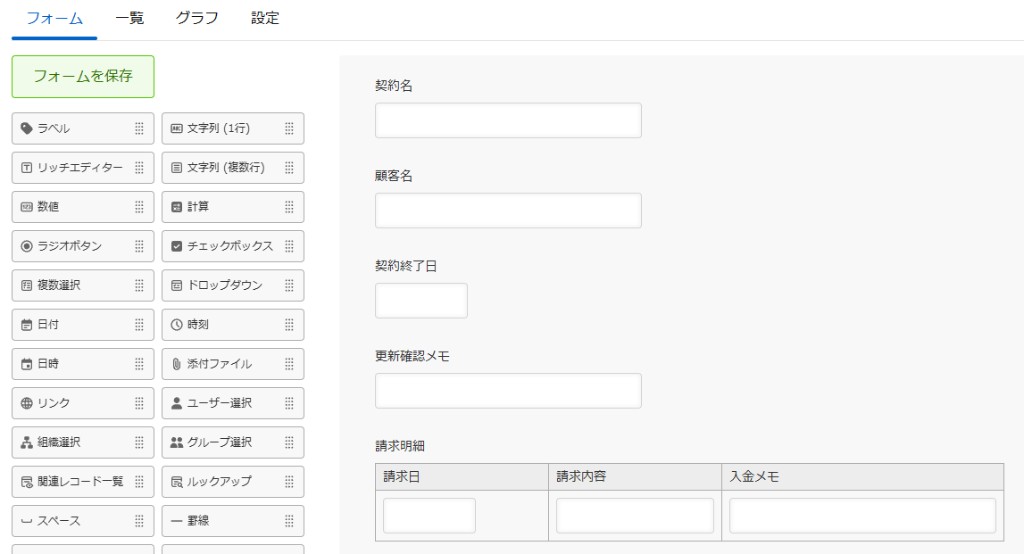1024x554 pixels.
Task: Click the ラベル tag icon
Action: (x=27, y=128)
